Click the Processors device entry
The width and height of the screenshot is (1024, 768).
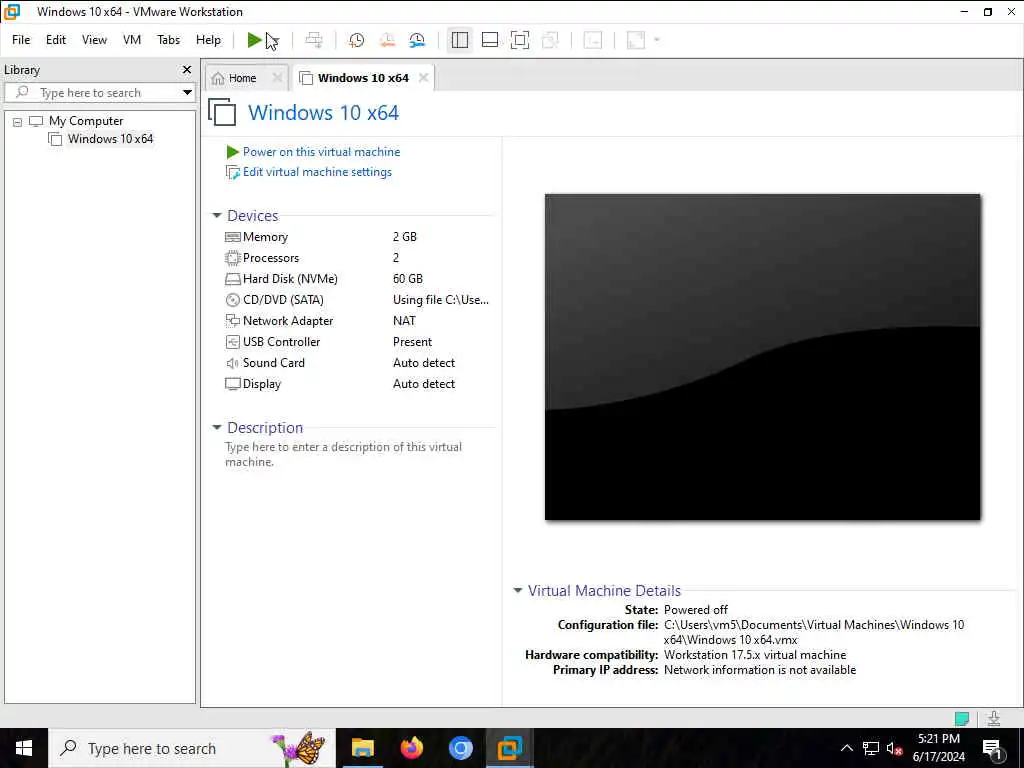270,258
